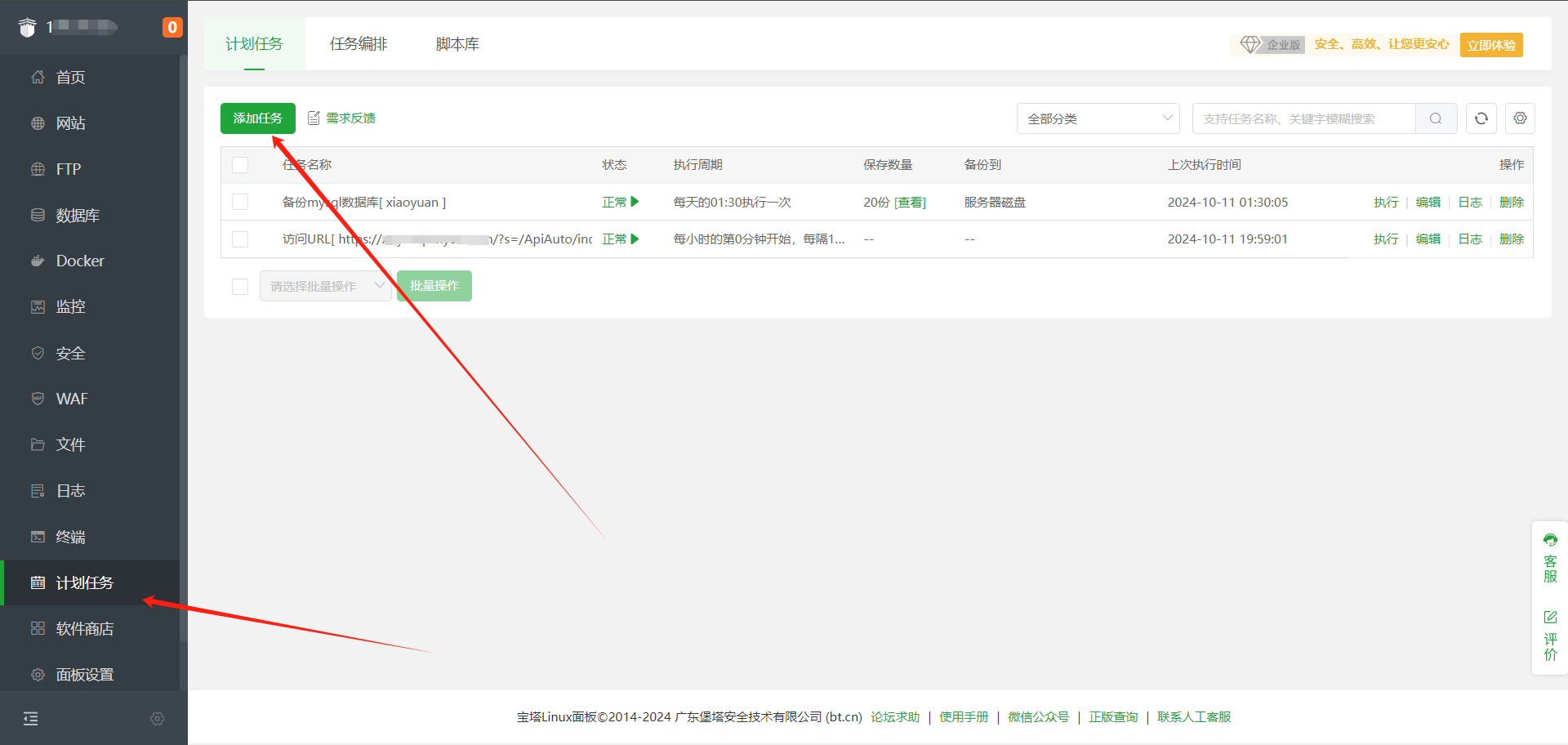Click the sidebar bottom gear icon

point(158,719)
